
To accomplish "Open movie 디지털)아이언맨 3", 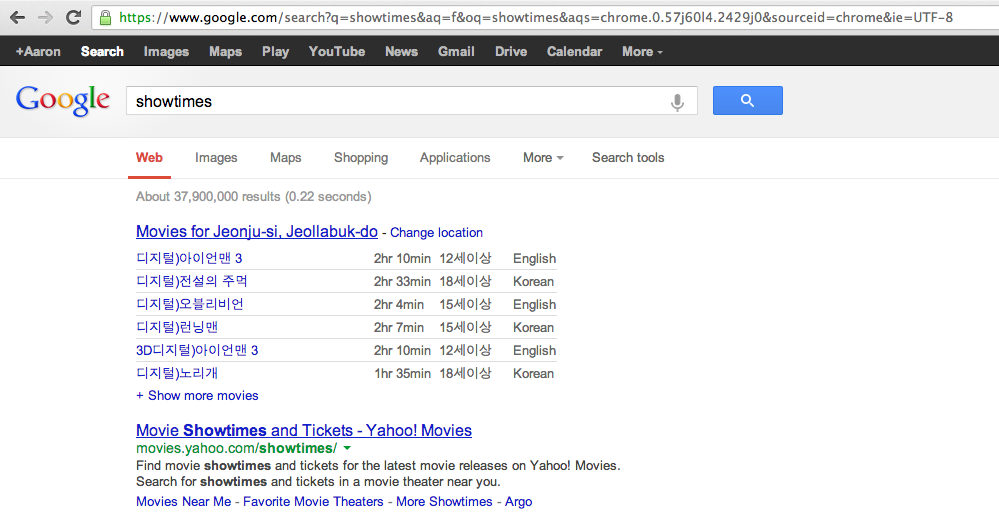I will 189,258.
